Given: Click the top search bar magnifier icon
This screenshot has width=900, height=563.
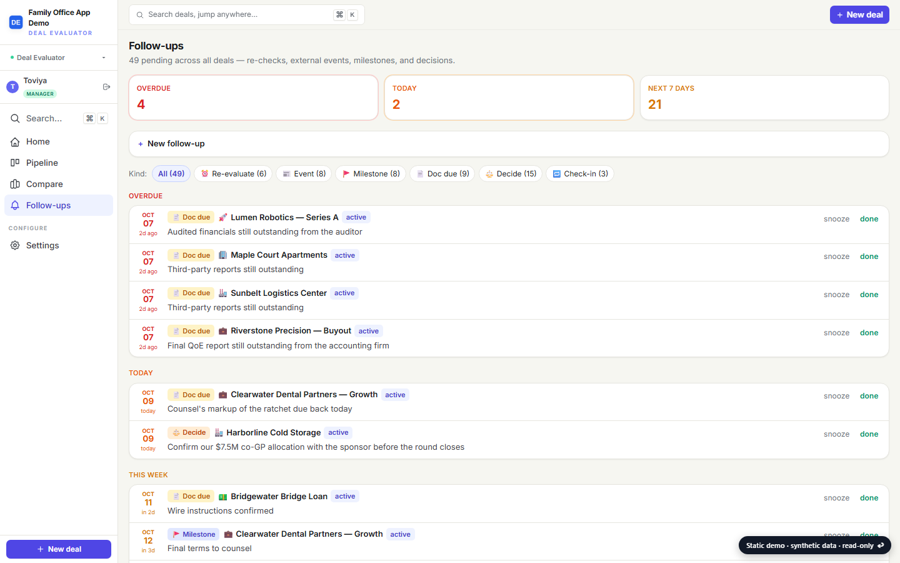Looking at the screenshot, I should tap(139, 15).
